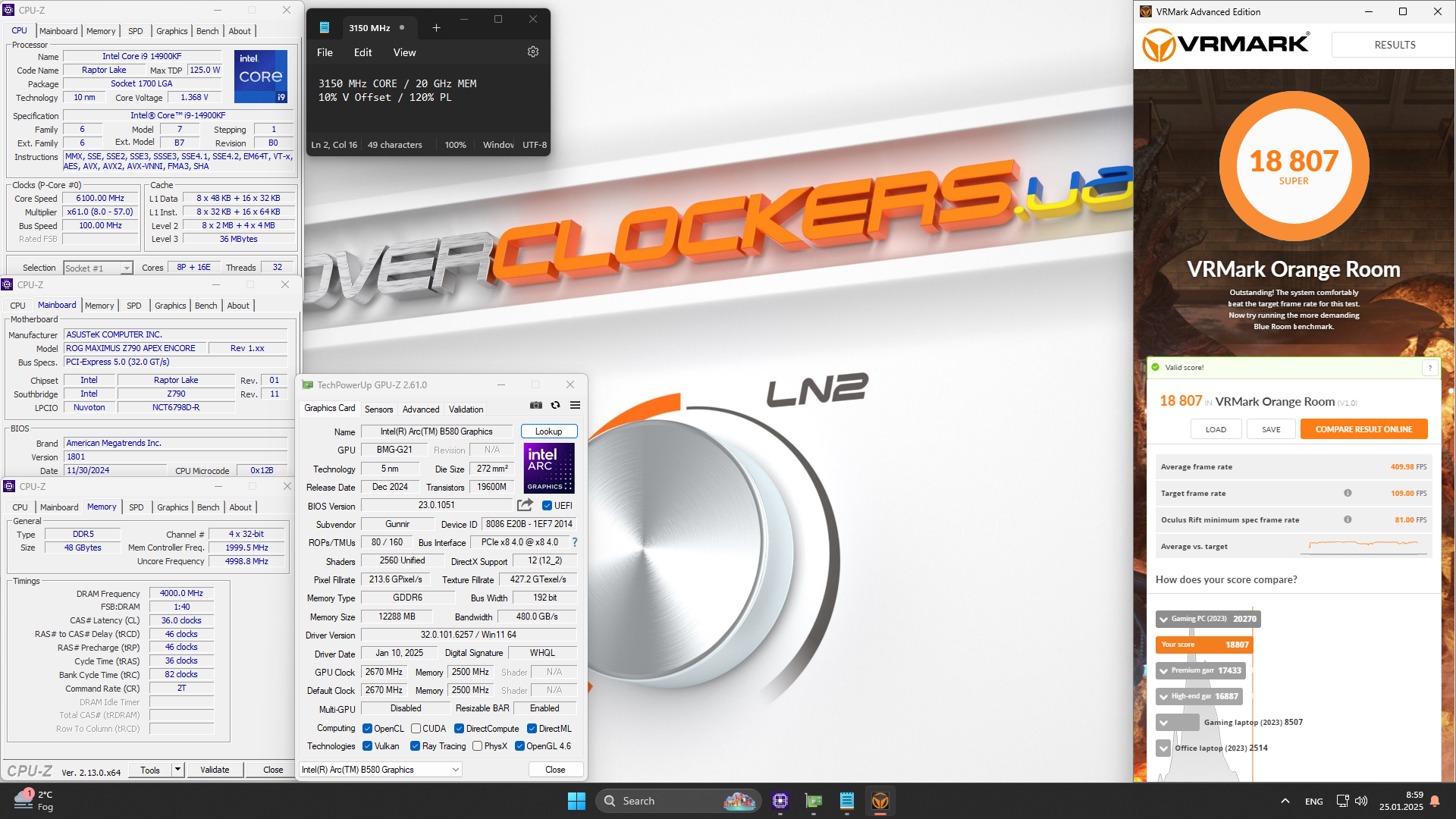
Task: Toggle the DirectML checkbox
Action: 532,729
